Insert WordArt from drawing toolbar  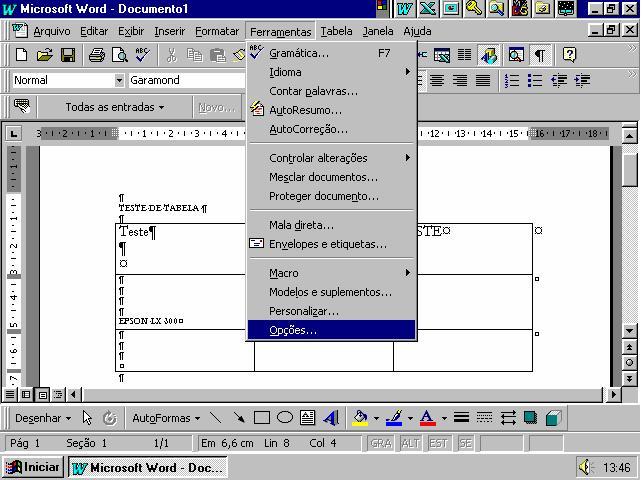[x=331, y=418]
